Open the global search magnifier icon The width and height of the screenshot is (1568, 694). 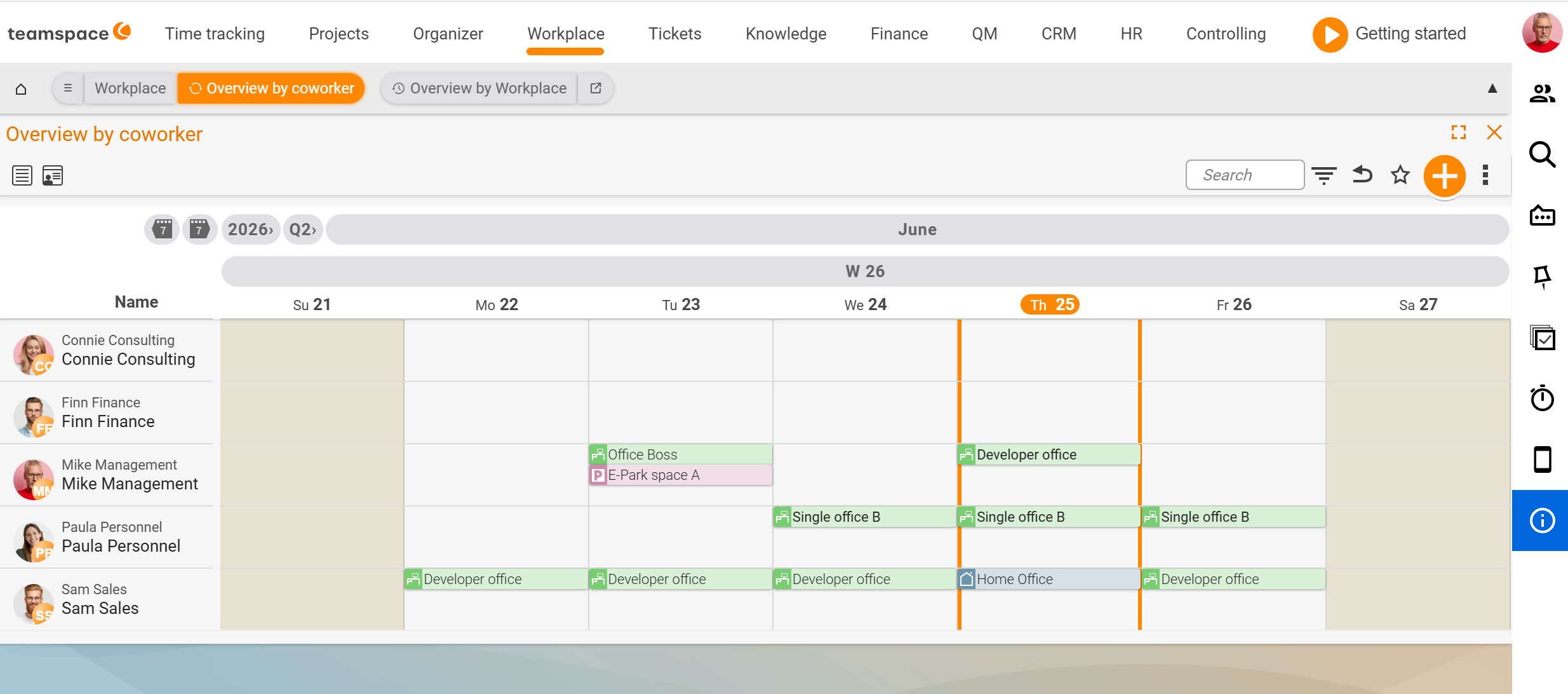(x=1542, y=154)
